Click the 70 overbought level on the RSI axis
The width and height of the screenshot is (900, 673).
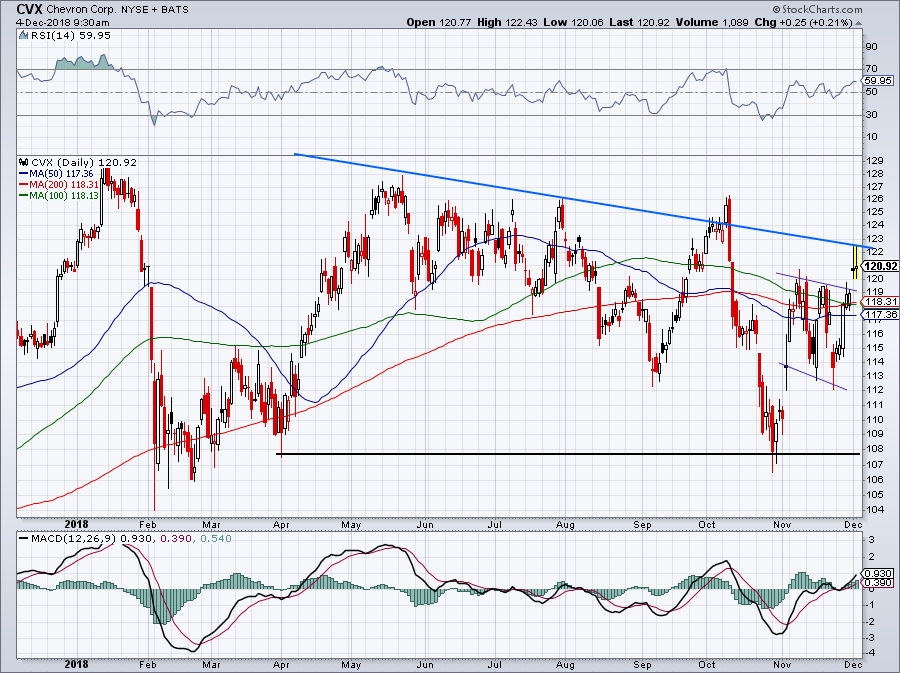point(871,69)
